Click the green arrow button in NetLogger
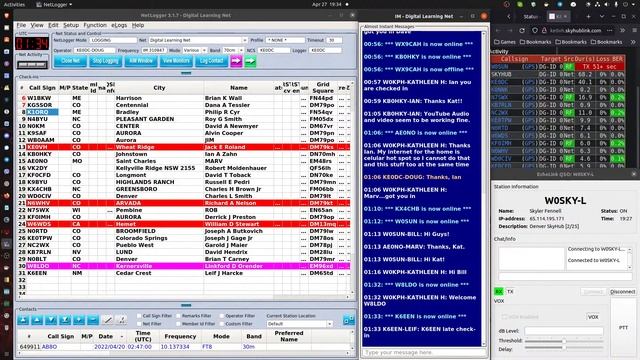The width and height of the screenshot is (640, 360). (x=250, y=61)
